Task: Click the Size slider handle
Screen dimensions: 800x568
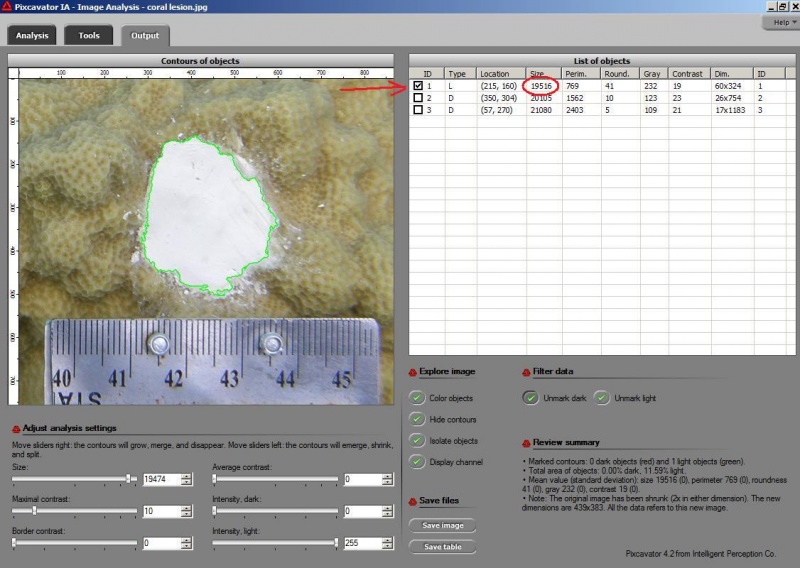Action: point(129,479)
